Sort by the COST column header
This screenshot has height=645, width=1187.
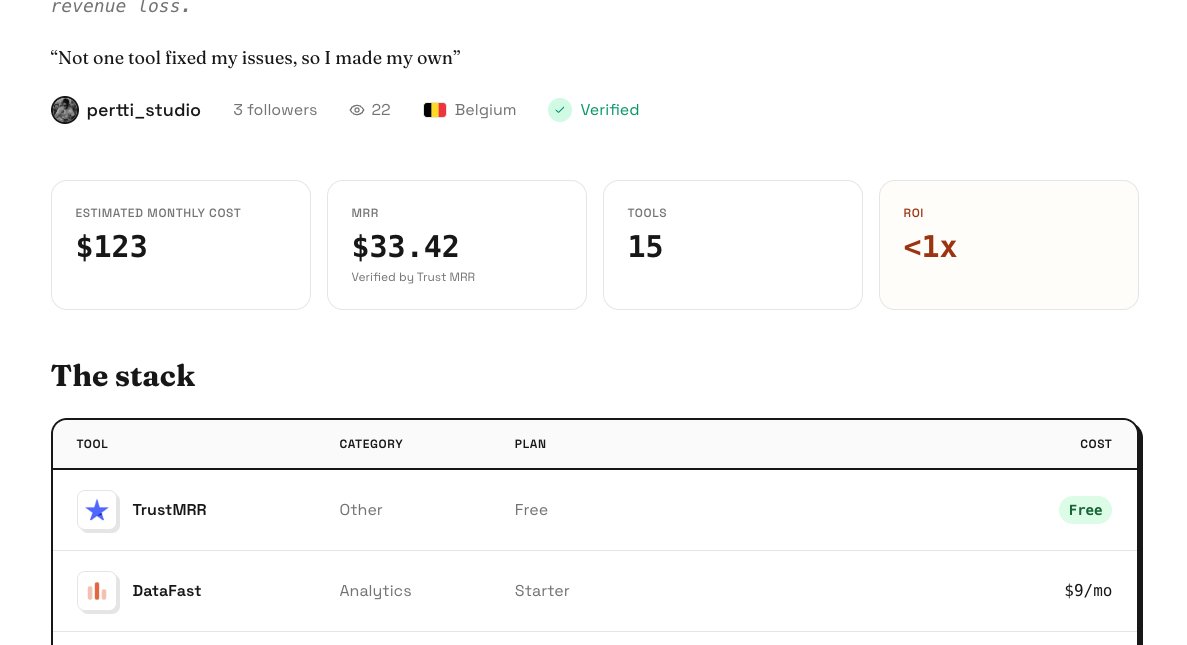[1095, 444]
